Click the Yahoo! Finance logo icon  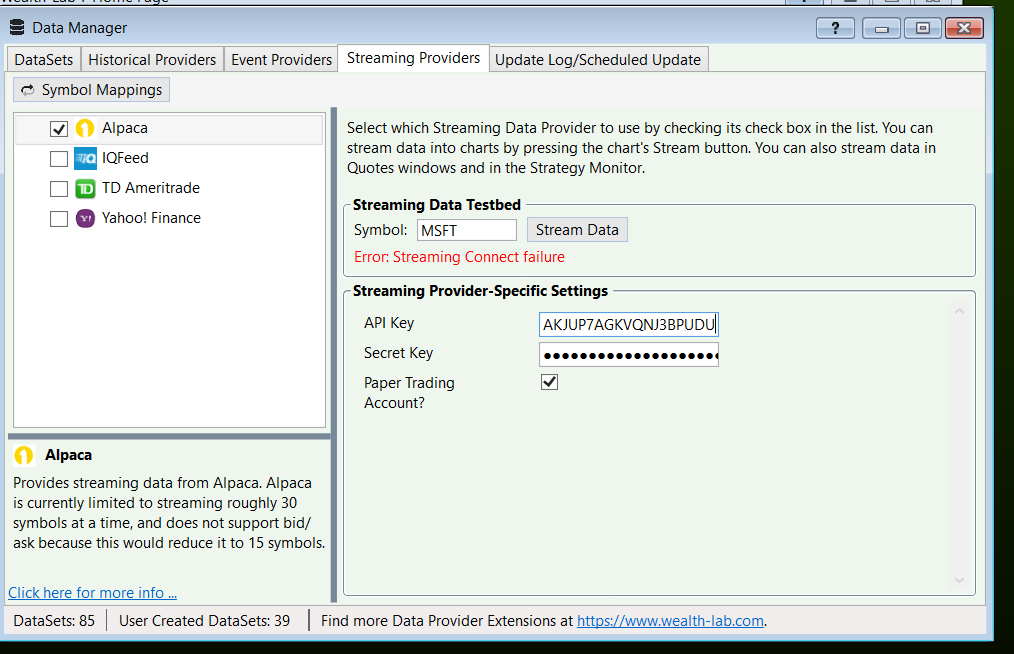coord(85,219)
